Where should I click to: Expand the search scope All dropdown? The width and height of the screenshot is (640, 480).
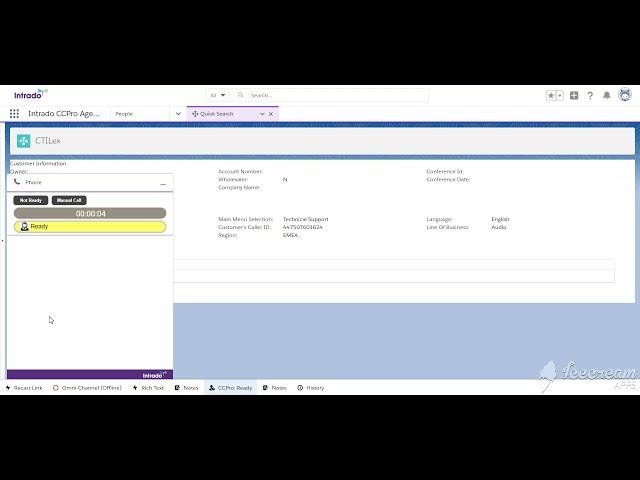218,95
